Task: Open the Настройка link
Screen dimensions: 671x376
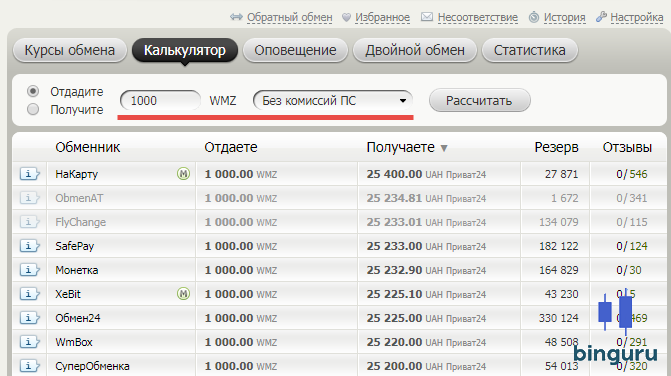Action: 637,18
